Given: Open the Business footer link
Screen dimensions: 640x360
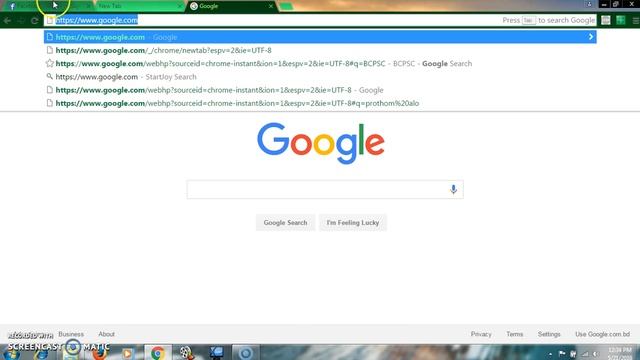Looking at the screenshot, I should pyautogui.click(x=71, y=334).
